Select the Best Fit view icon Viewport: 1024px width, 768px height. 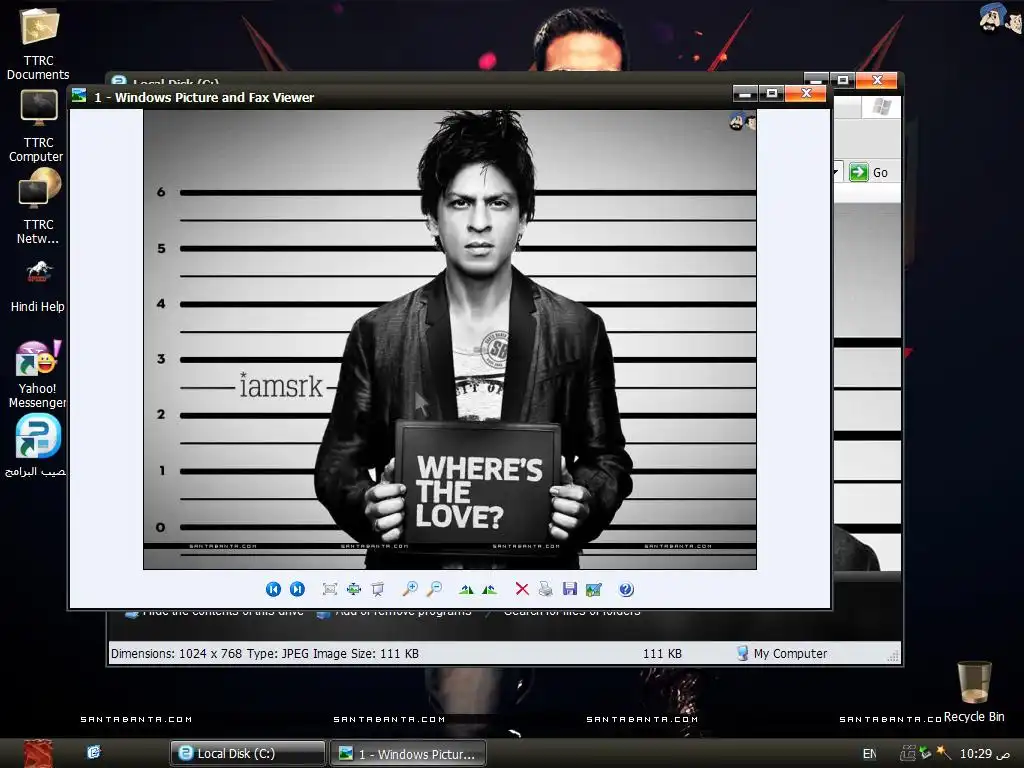point(330,589)
